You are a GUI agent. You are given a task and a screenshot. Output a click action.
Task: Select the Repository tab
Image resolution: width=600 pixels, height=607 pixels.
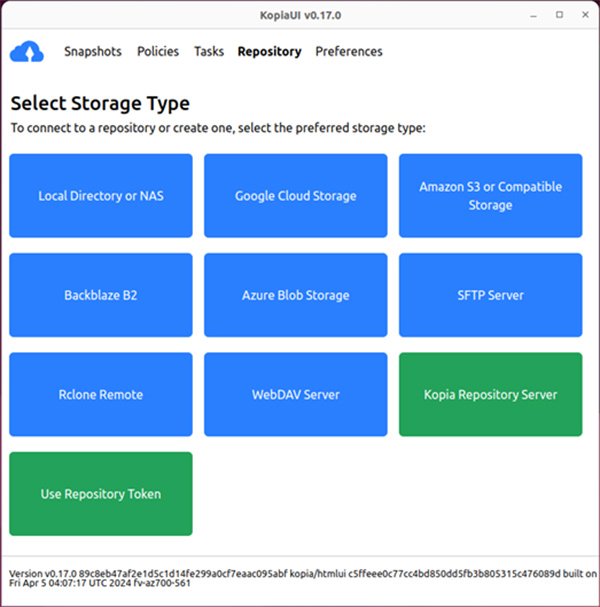(269, 52)
